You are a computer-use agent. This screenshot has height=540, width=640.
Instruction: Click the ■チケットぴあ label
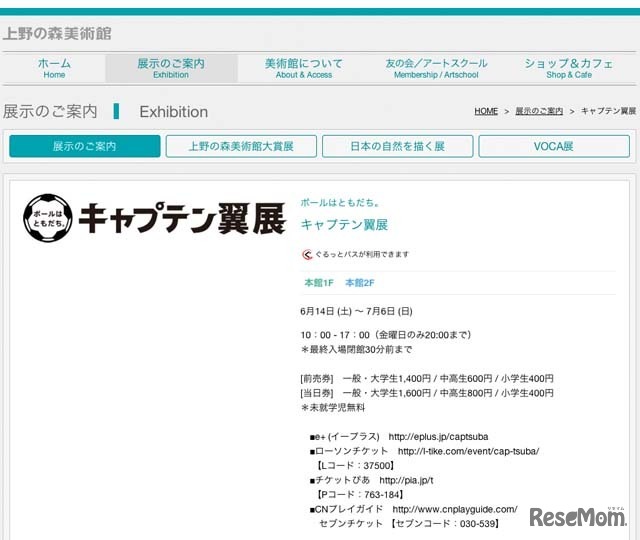click(340, 480)
